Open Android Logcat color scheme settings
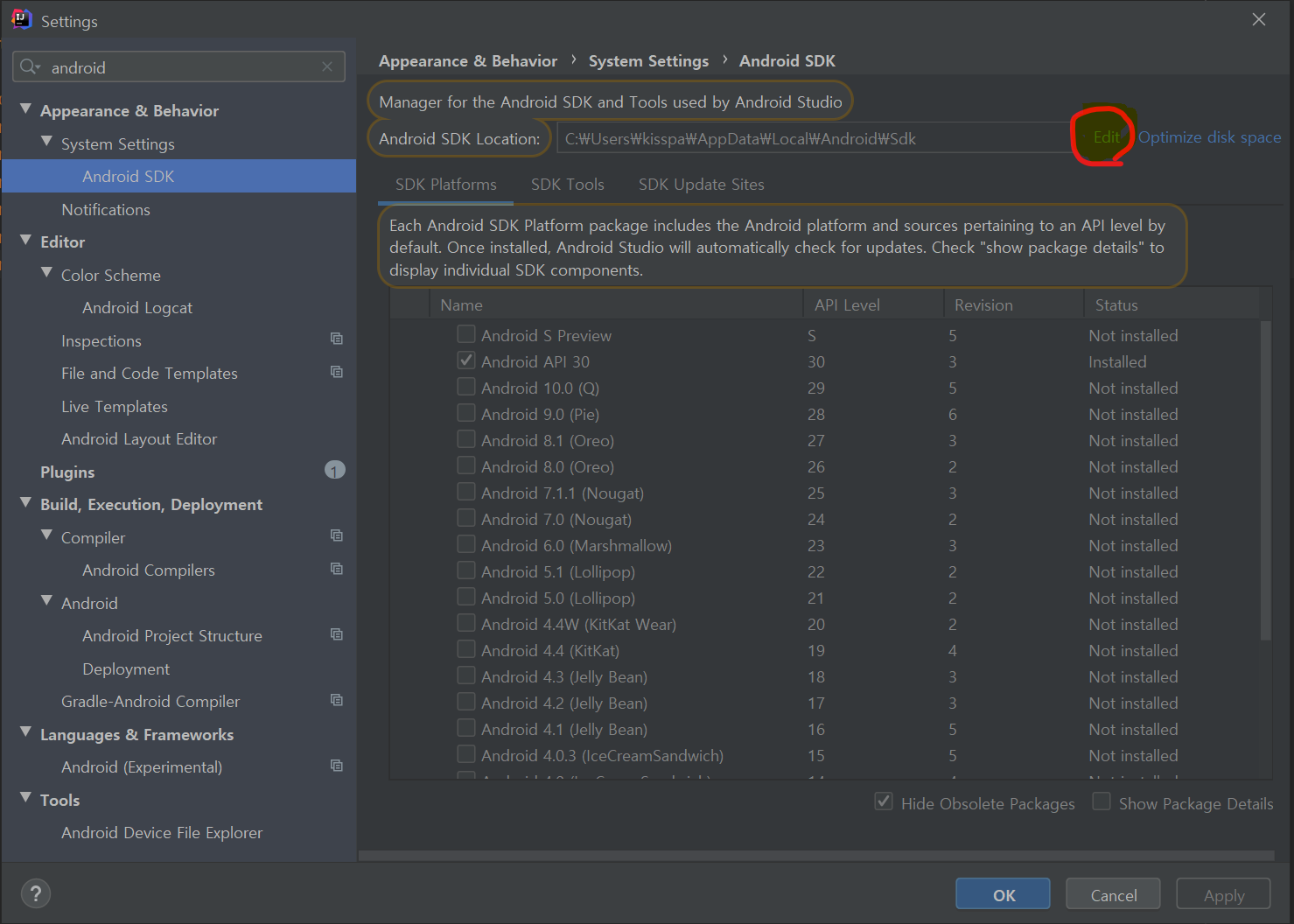 click(x=137, y=308)
